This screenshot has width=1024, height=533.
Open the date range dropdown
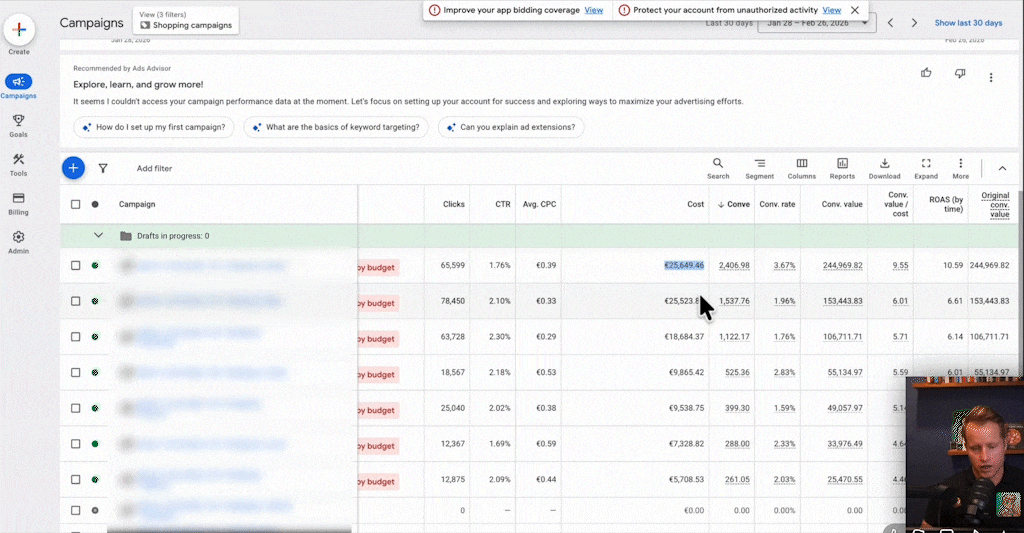click(815, 23)
